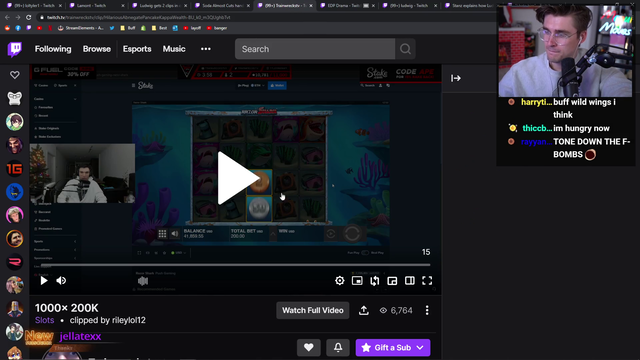Click the embedded streamer webcam in the clip
640x360 pixels.
(82, 173)
